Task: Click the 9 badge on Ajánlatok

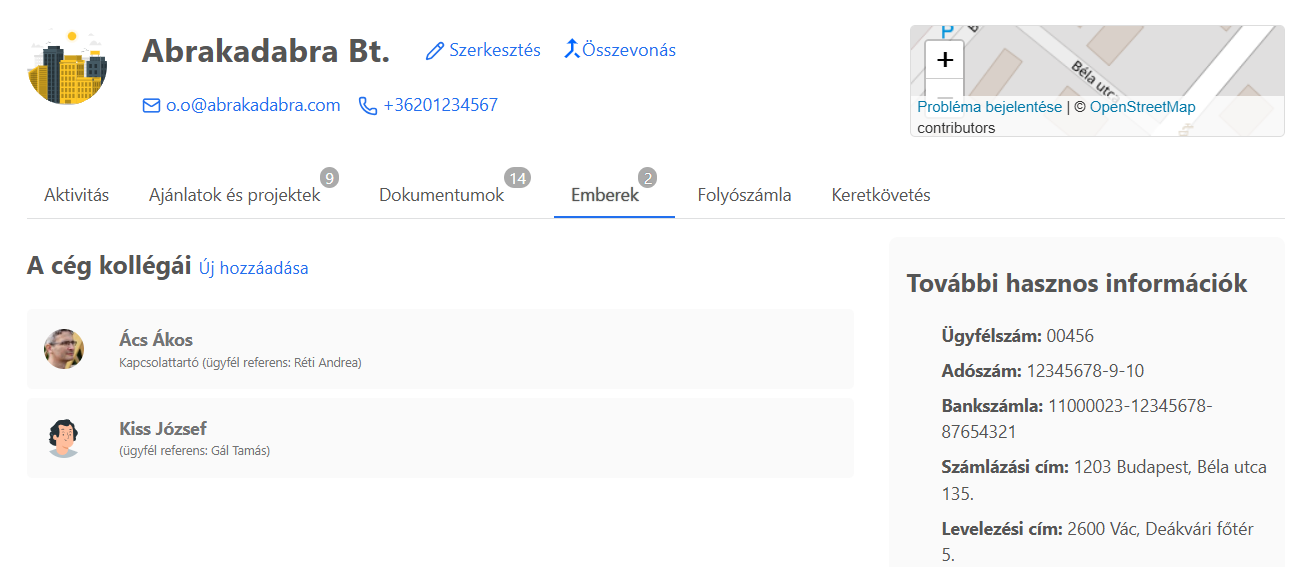Action: (x=329, y=178)
